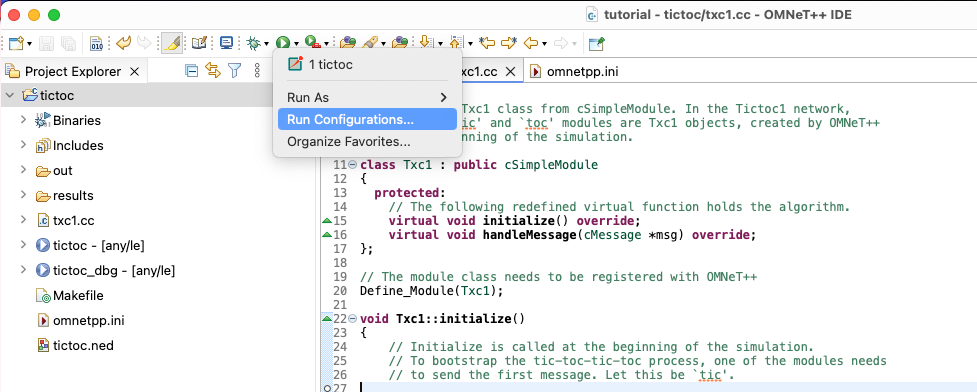This screenshot has height=392, width=977.
Task: Toggle the highlighter mark occurrences button
Action: tap(171, 43)
